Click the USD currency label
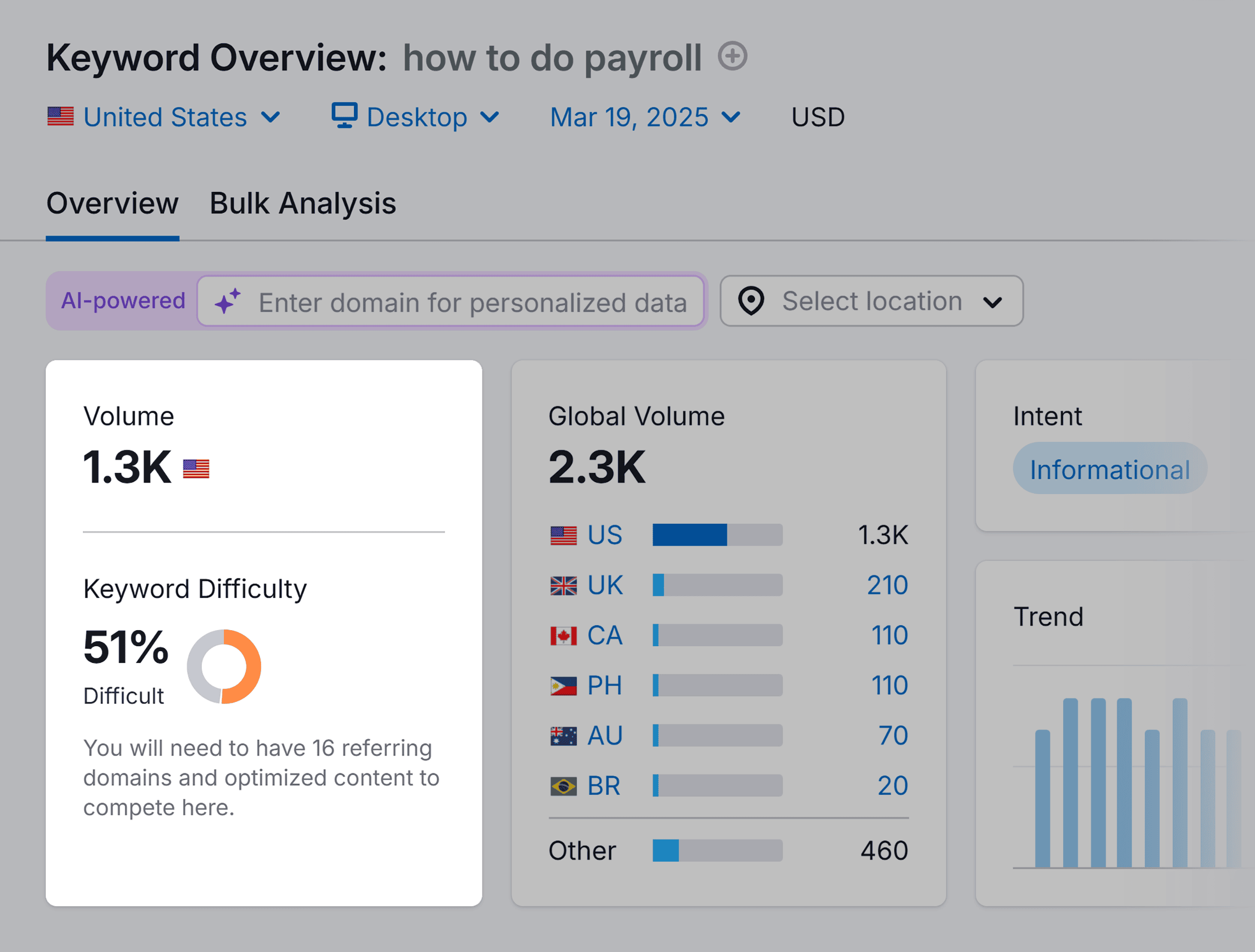The width and height of the screenshot is (1255, 952). [818, 117]
